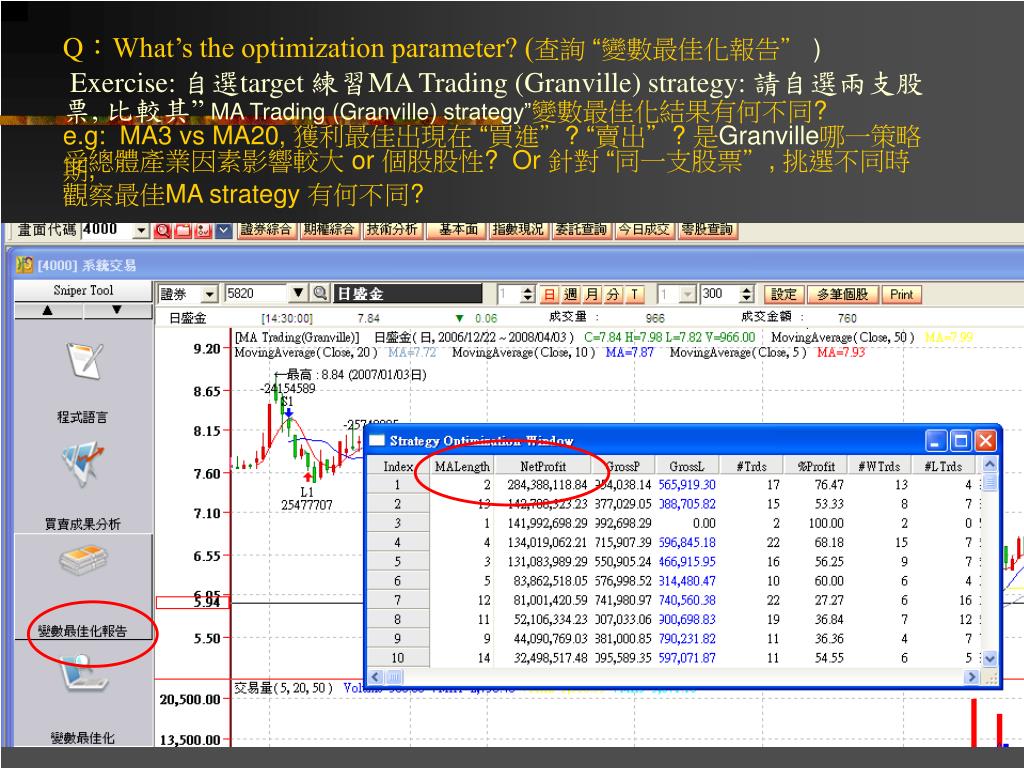The height and width of the screenshot is (768, 1024).
Task: Click the stepper beside the 300 field
Action: (x=746, y=295)
